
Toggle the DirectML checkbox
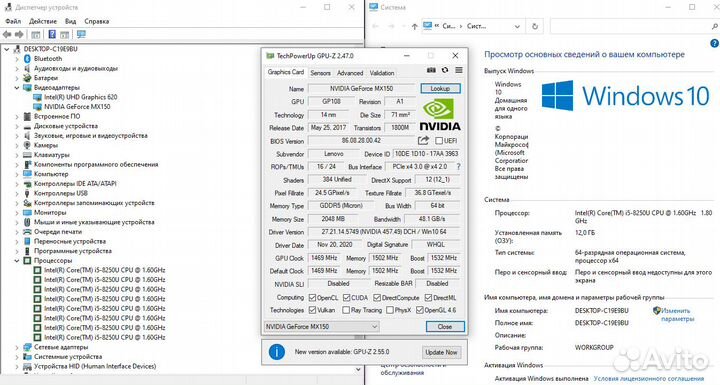point(428,298)
